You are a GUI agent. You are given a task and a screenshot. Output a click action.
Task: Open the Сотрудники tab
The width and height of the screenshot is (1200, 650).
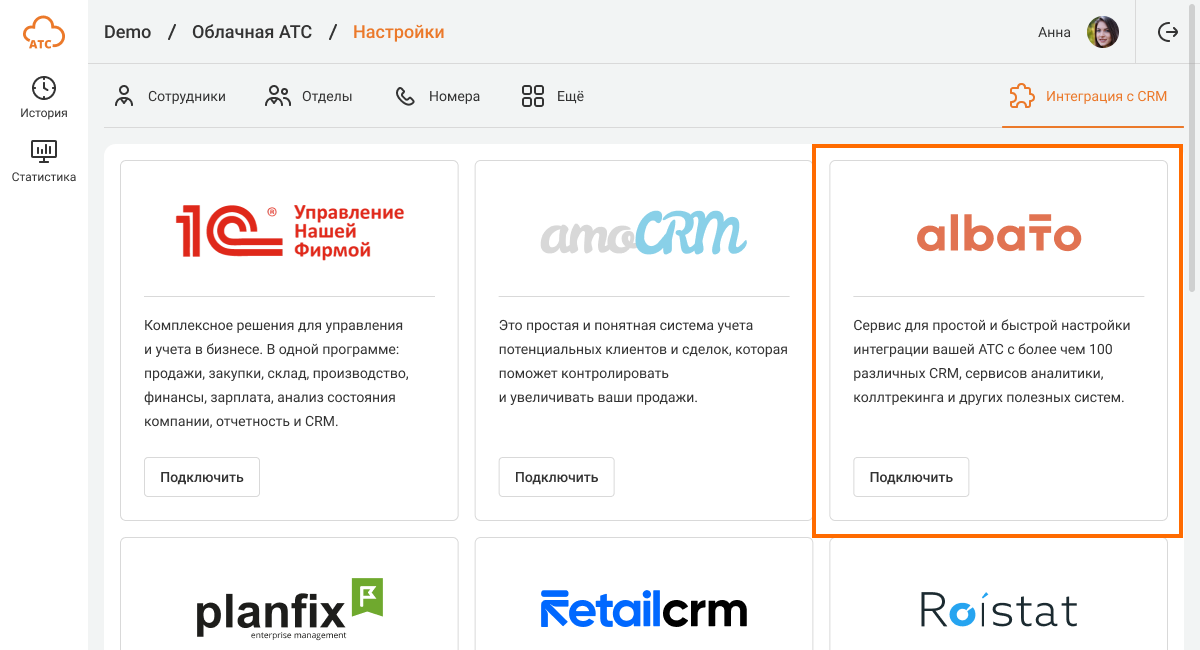pos(170,96)
